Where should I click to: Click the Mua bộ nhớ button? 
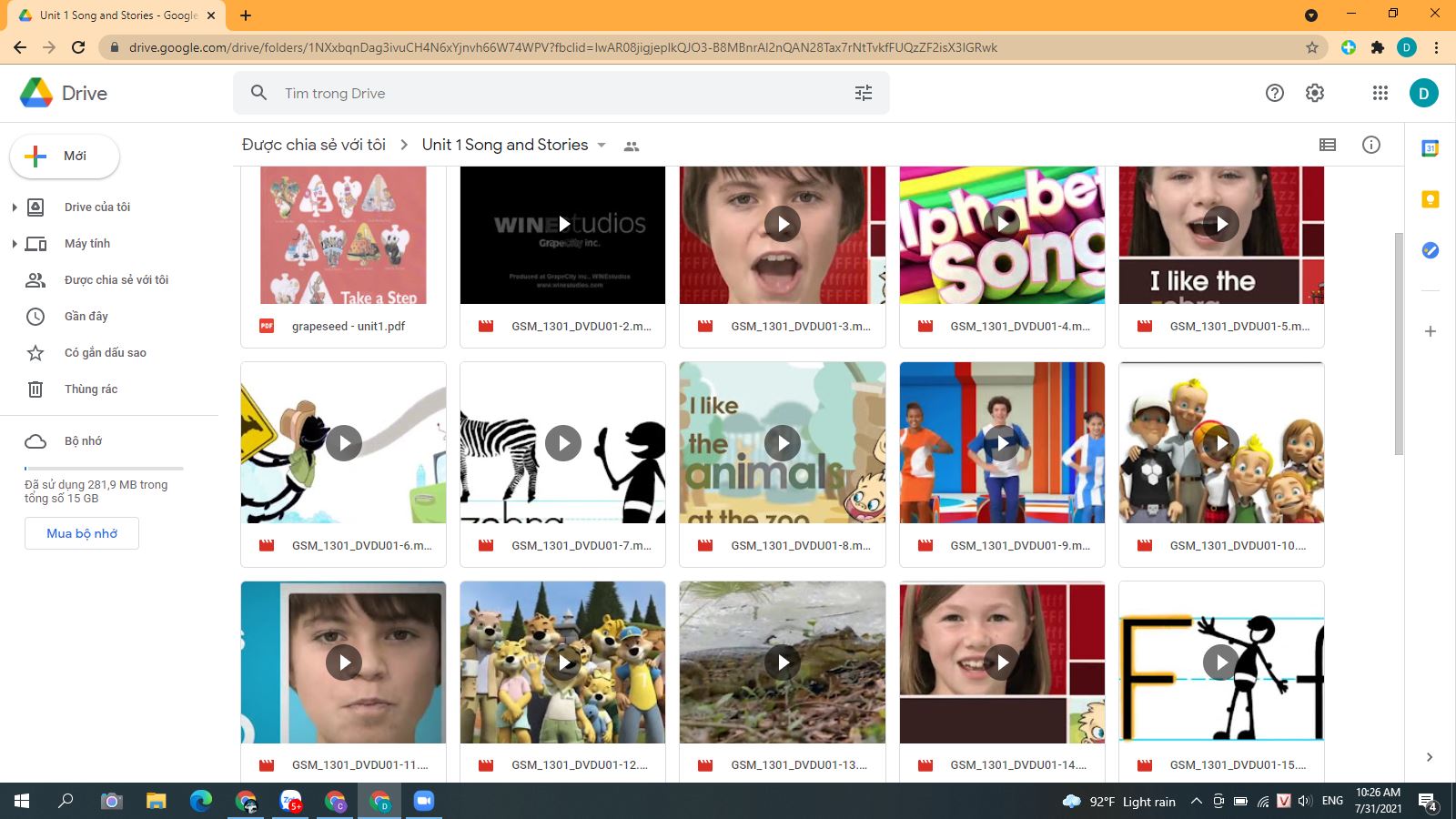click(82, 533)
